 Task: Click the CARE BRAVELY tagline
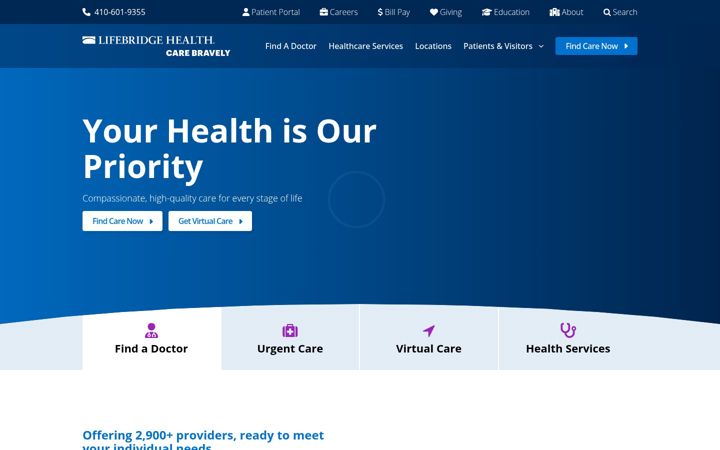[x=198, y=53]
